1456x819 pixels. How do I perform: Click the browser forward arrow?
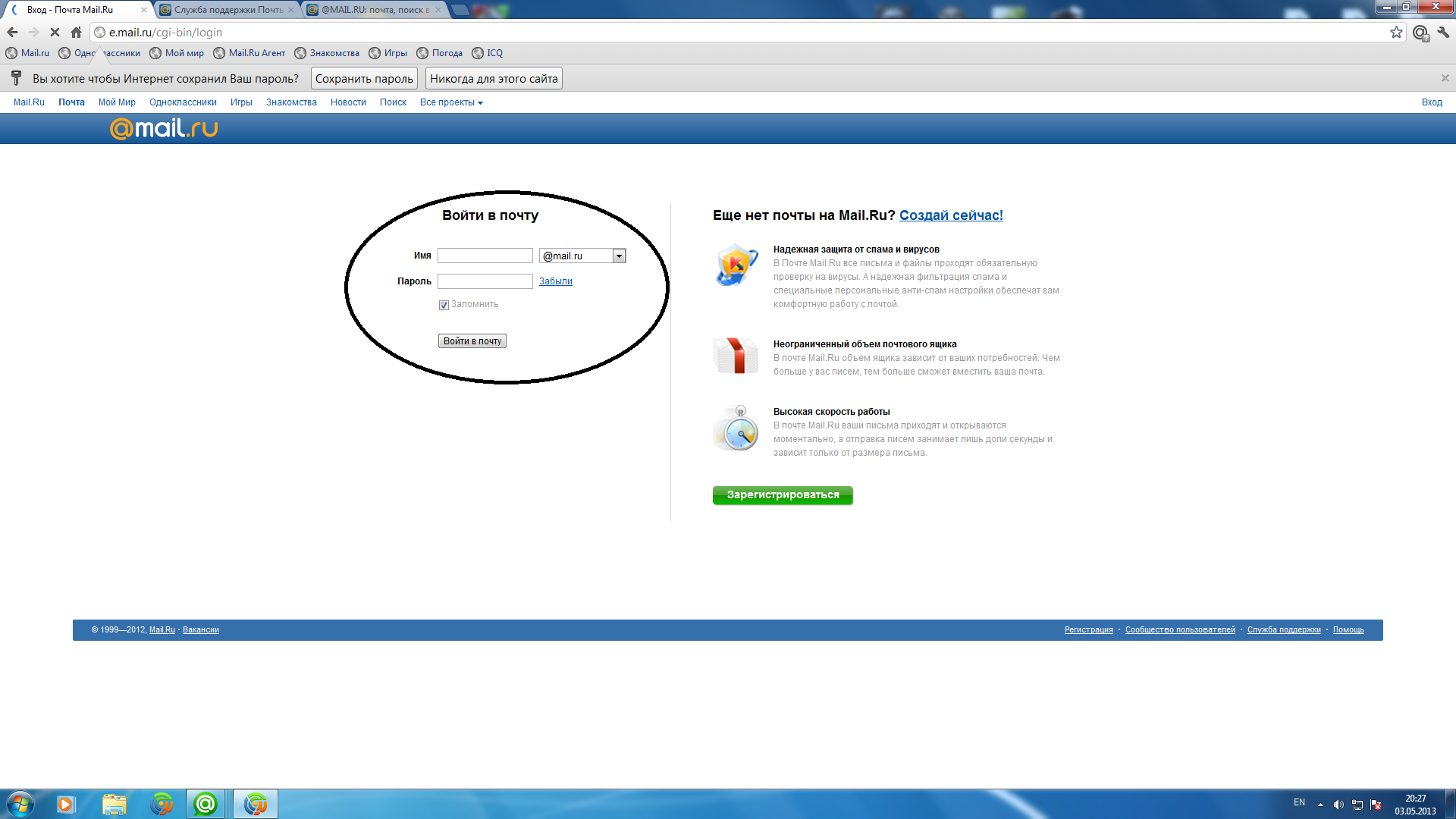tap(33, 32)
